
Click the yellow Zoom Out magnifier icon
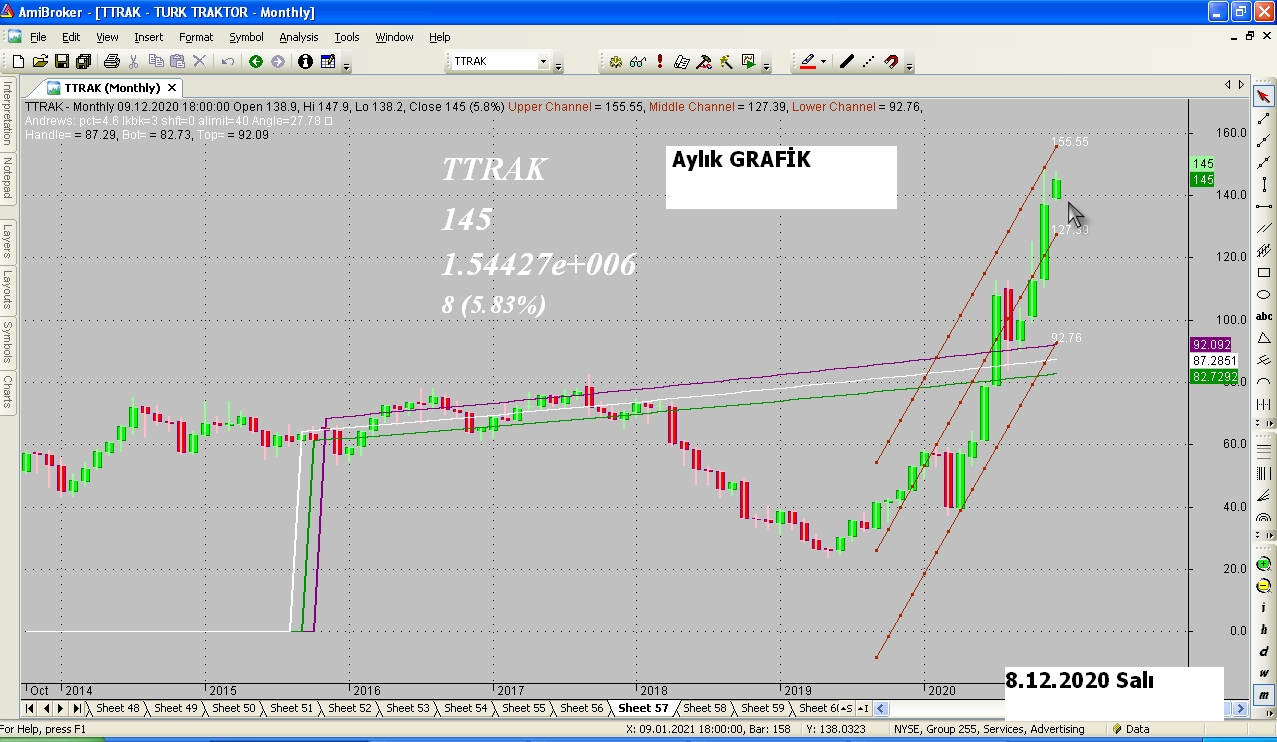pos(1264,586)
